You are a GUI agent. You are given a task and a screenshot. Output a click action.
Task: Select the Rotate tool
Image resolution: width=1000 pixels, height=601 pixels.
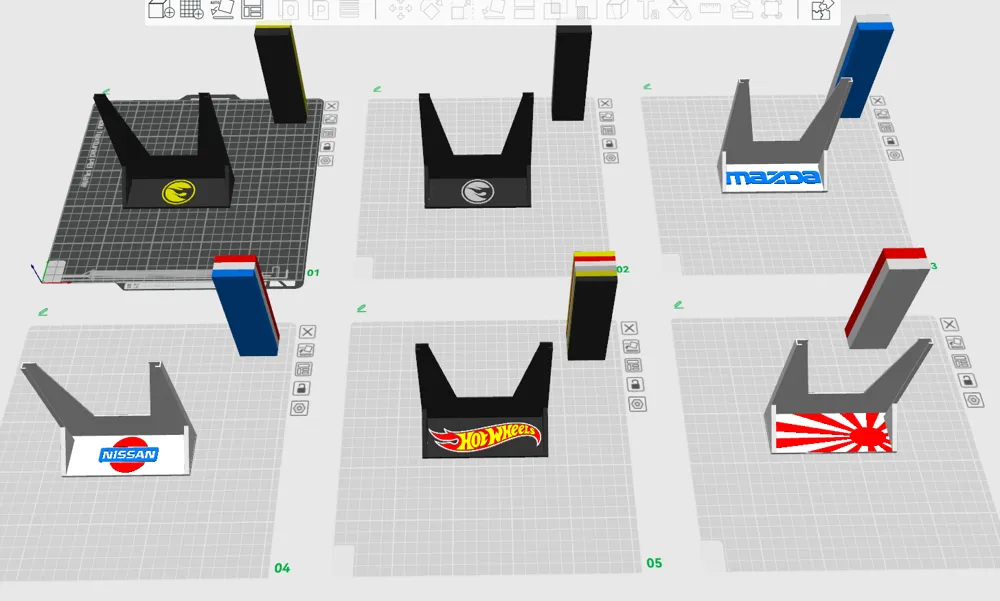[x=432, y=10]
